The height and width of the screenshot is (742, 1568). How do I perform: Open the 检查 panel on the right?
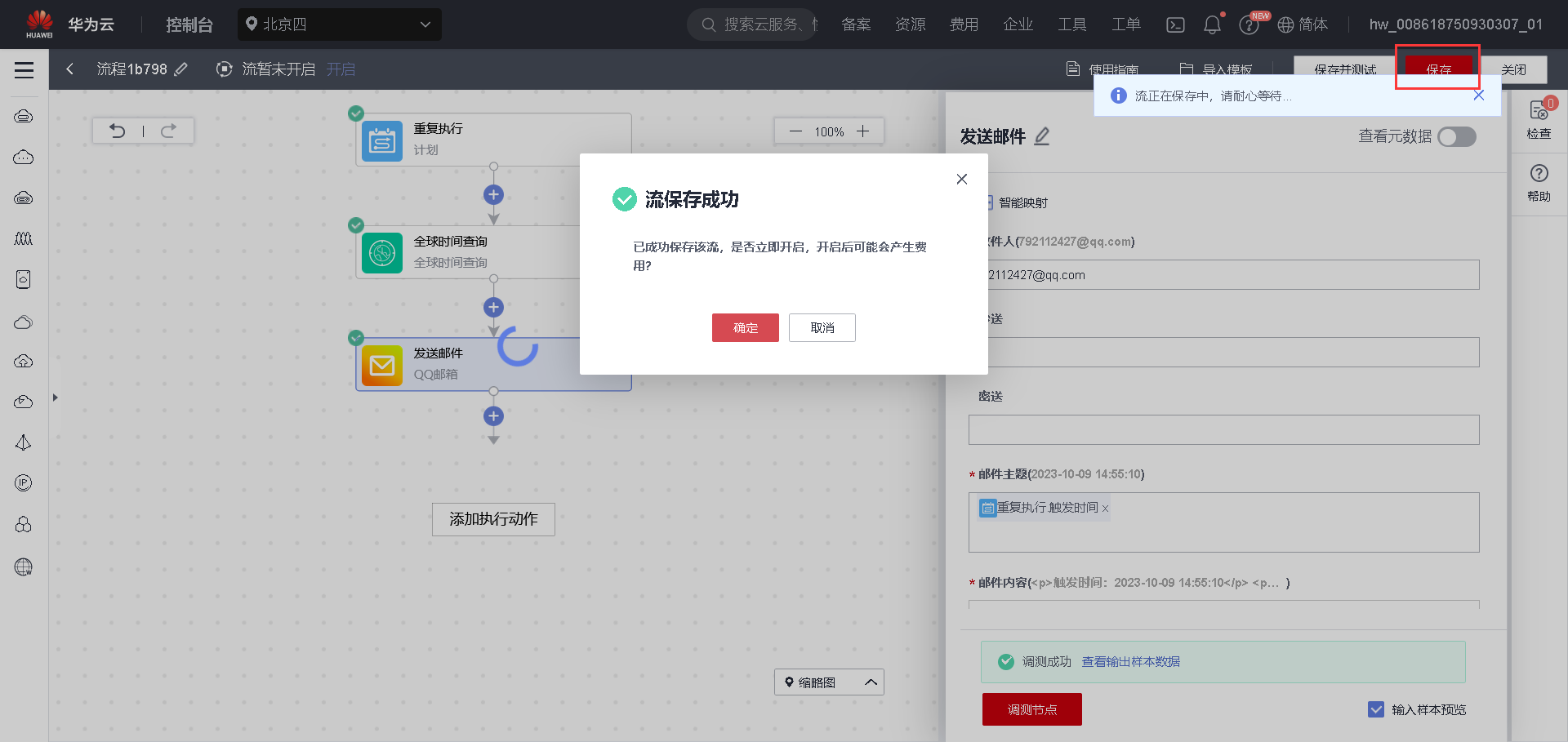pyautogui.click(x=1538, y=121)
